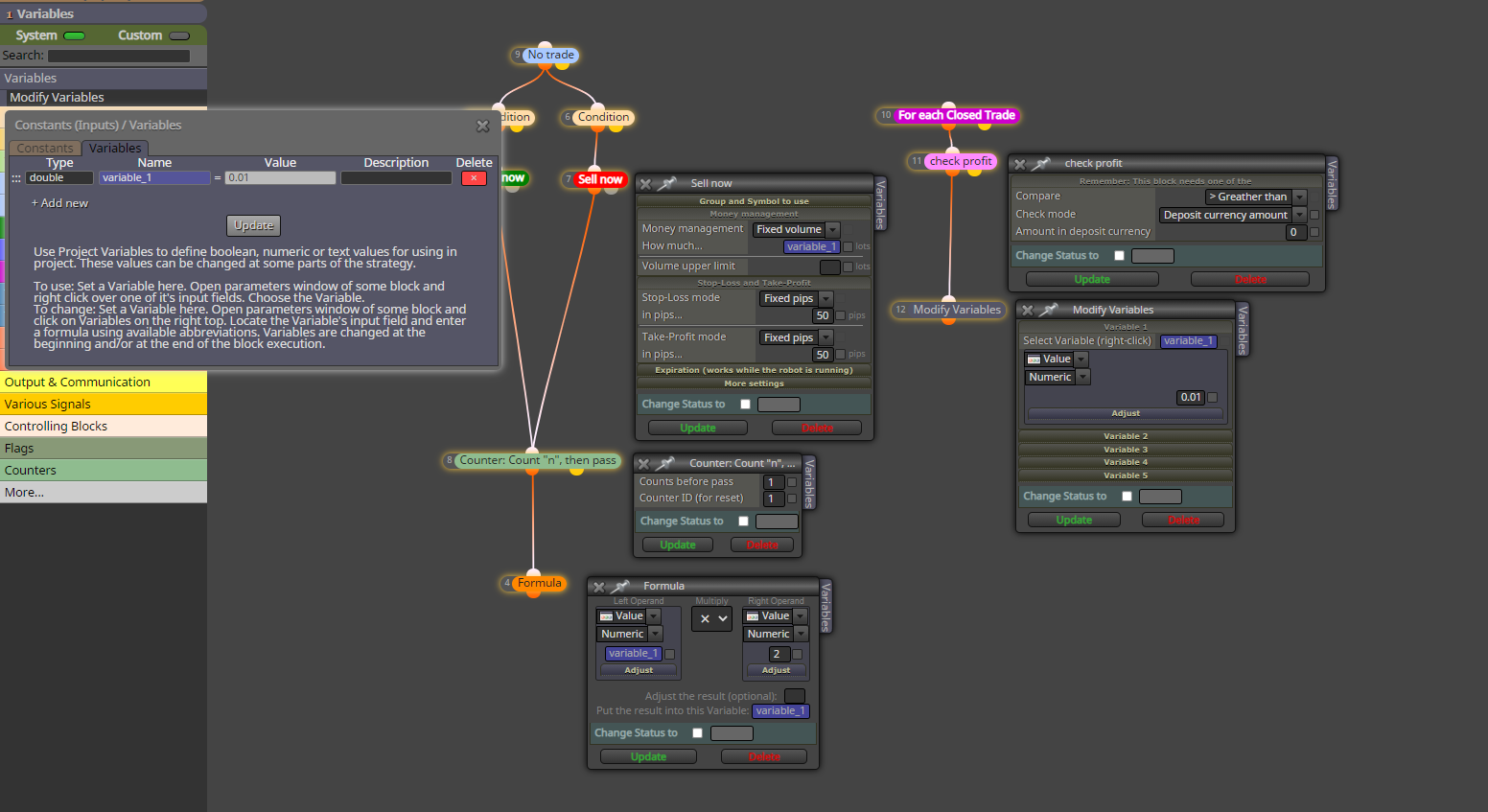
Task: Enable Change Status to in Modify Variables window
Action: click(x=1127, y=497)
